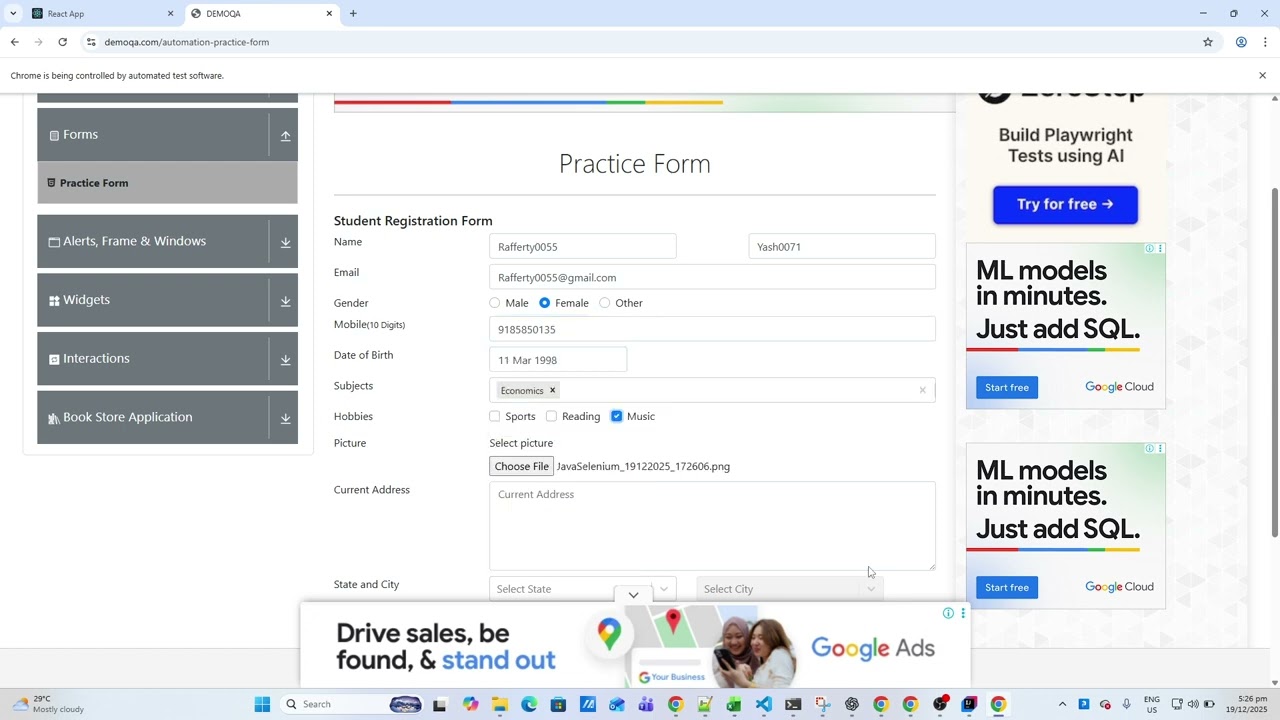Click the volume icon in system tray
The height and width of the screenshot is (720, 1280).
(x=1192, y=704)
